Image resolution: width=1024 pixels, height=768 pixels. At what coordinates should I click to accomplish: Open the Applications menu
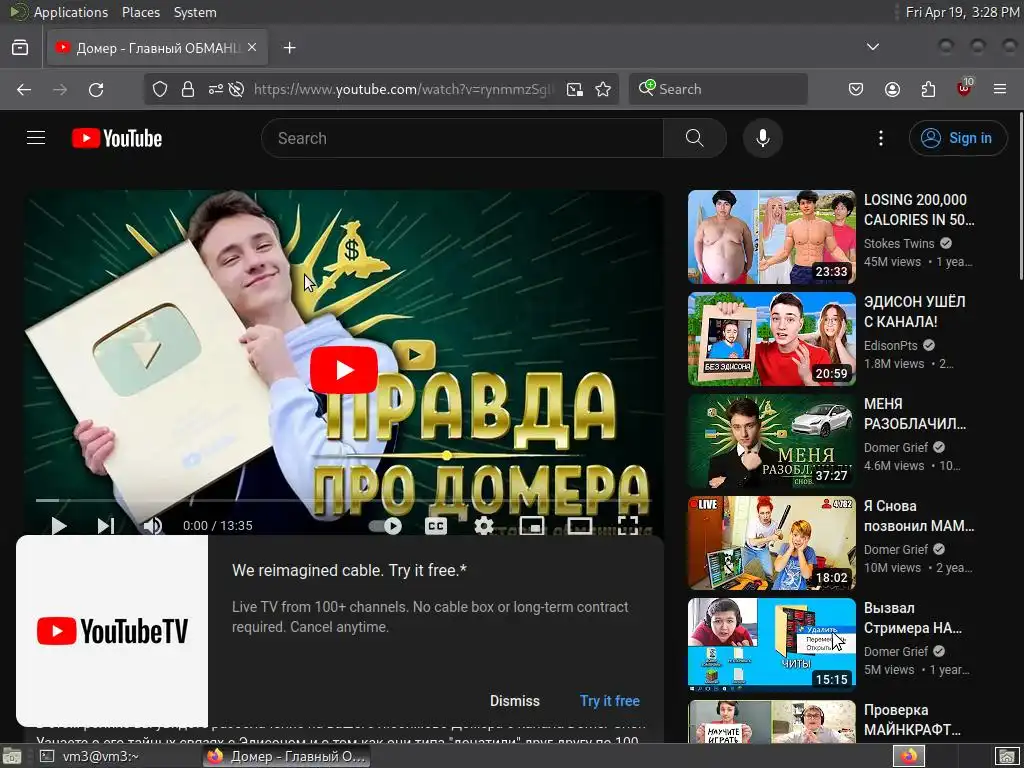[71, 12]
